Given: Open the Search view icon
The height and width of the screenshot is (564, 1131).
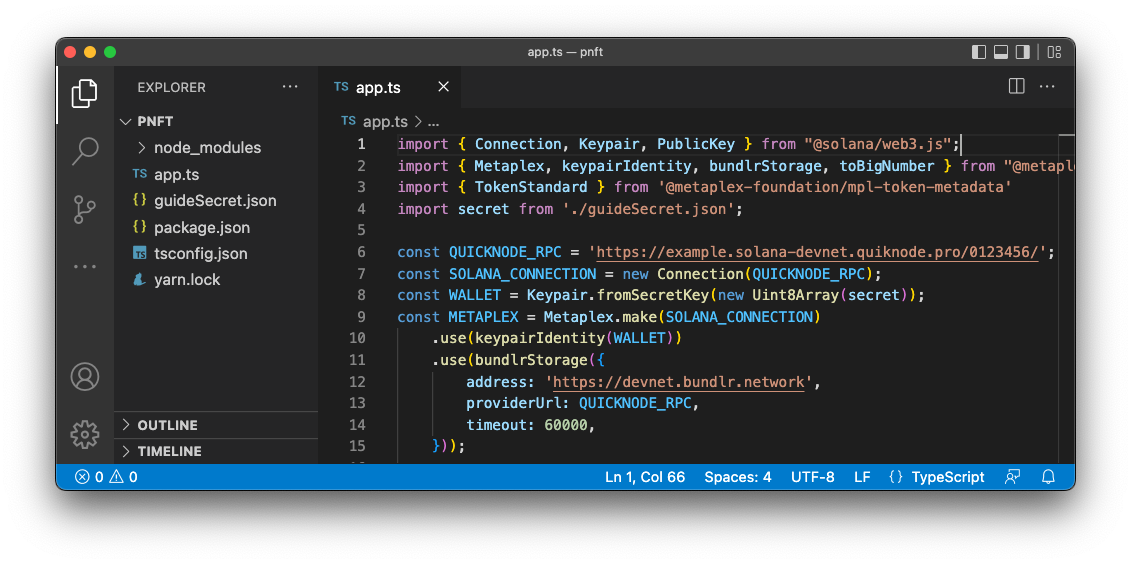Looking at the screenshot, I should (85, 151).
